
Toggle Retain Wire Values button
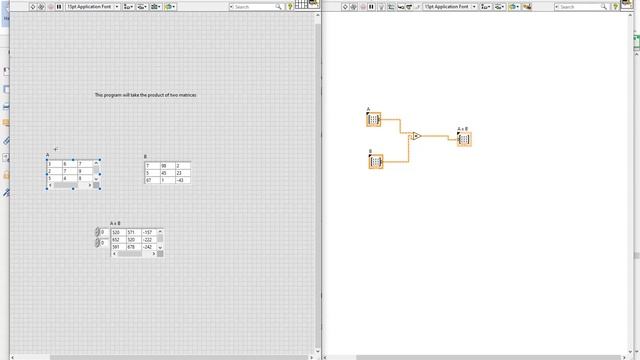coord(391,7)
